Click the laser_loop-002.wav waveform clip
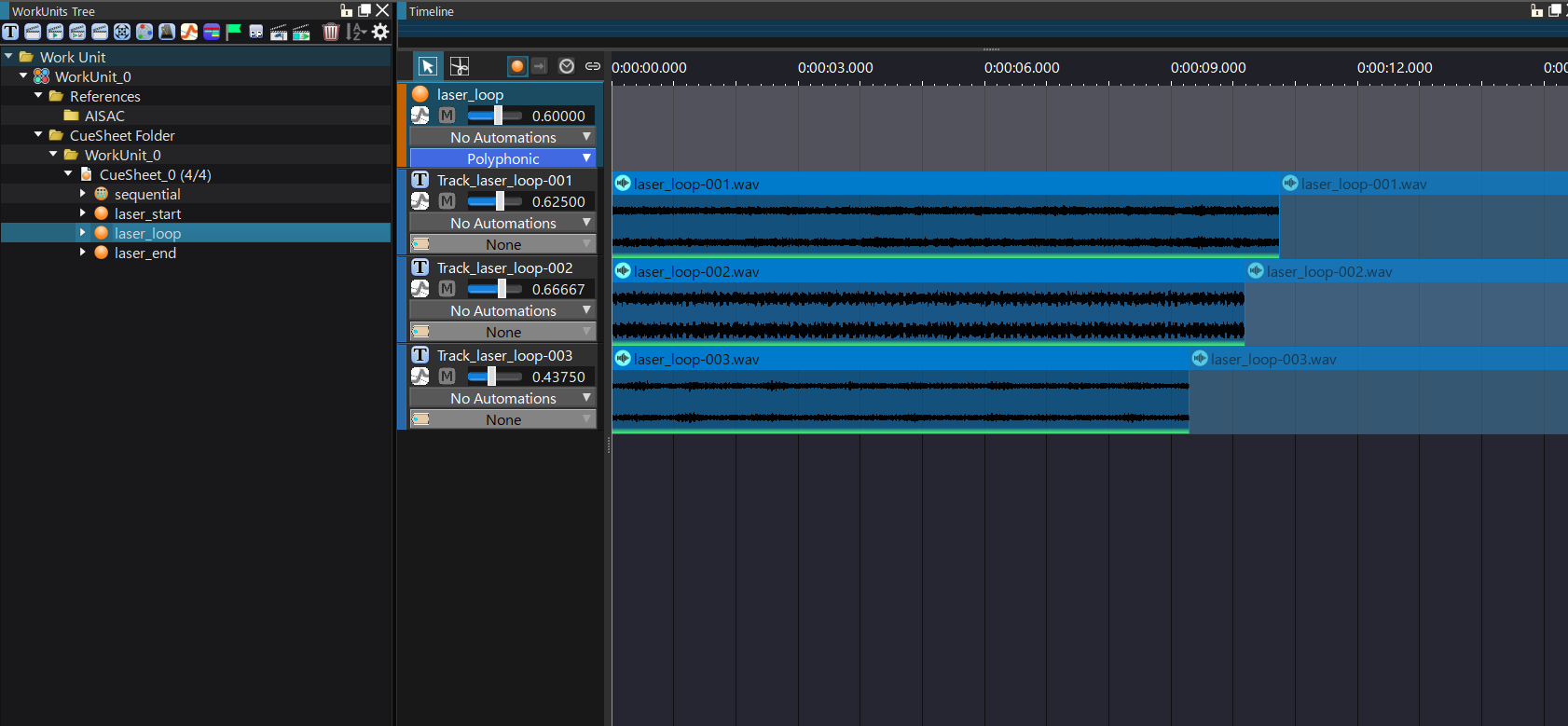Image resolution: width=1568 pixels, height=726 pixels. (928, 312)
